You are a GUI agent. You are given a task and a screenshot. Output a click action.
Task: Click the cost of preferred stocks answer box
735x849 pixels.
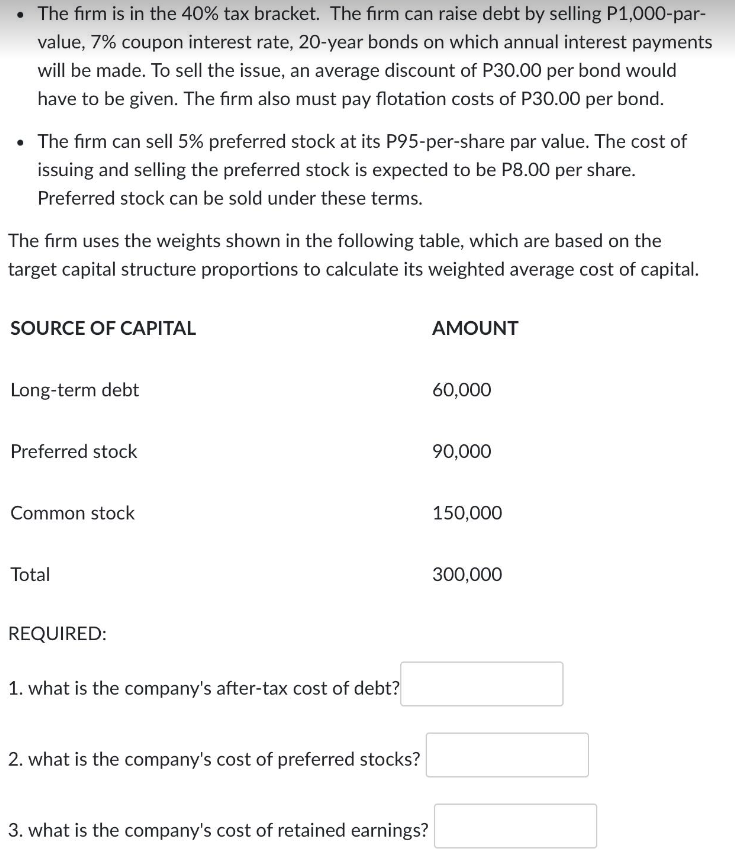(x=507, y=754)
